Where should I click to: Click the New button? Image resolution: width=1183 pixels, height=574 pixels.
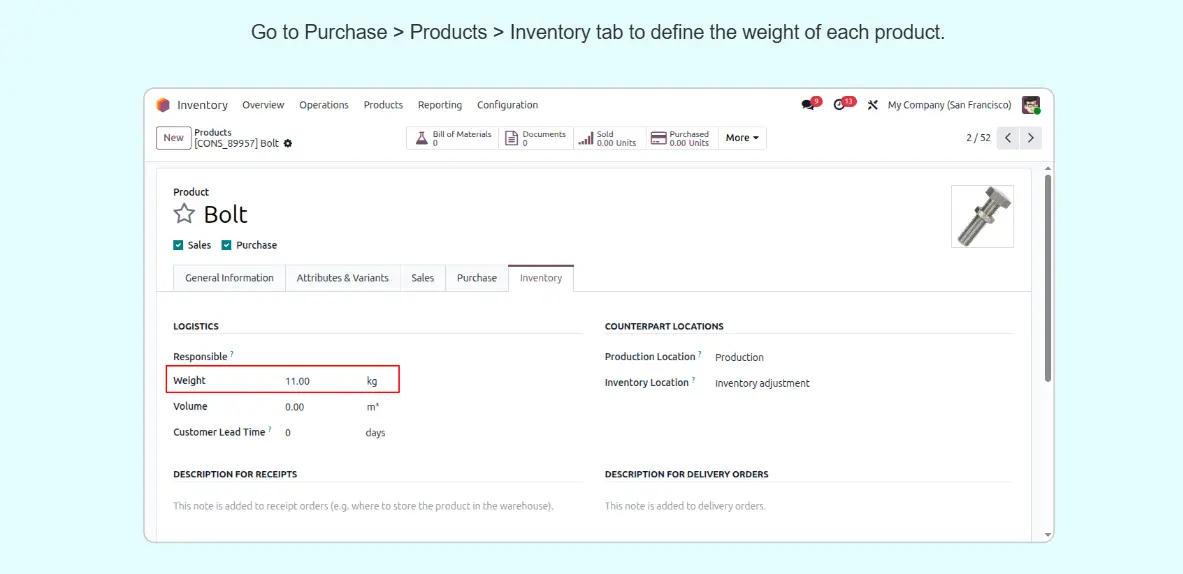(x=173, y=138)
